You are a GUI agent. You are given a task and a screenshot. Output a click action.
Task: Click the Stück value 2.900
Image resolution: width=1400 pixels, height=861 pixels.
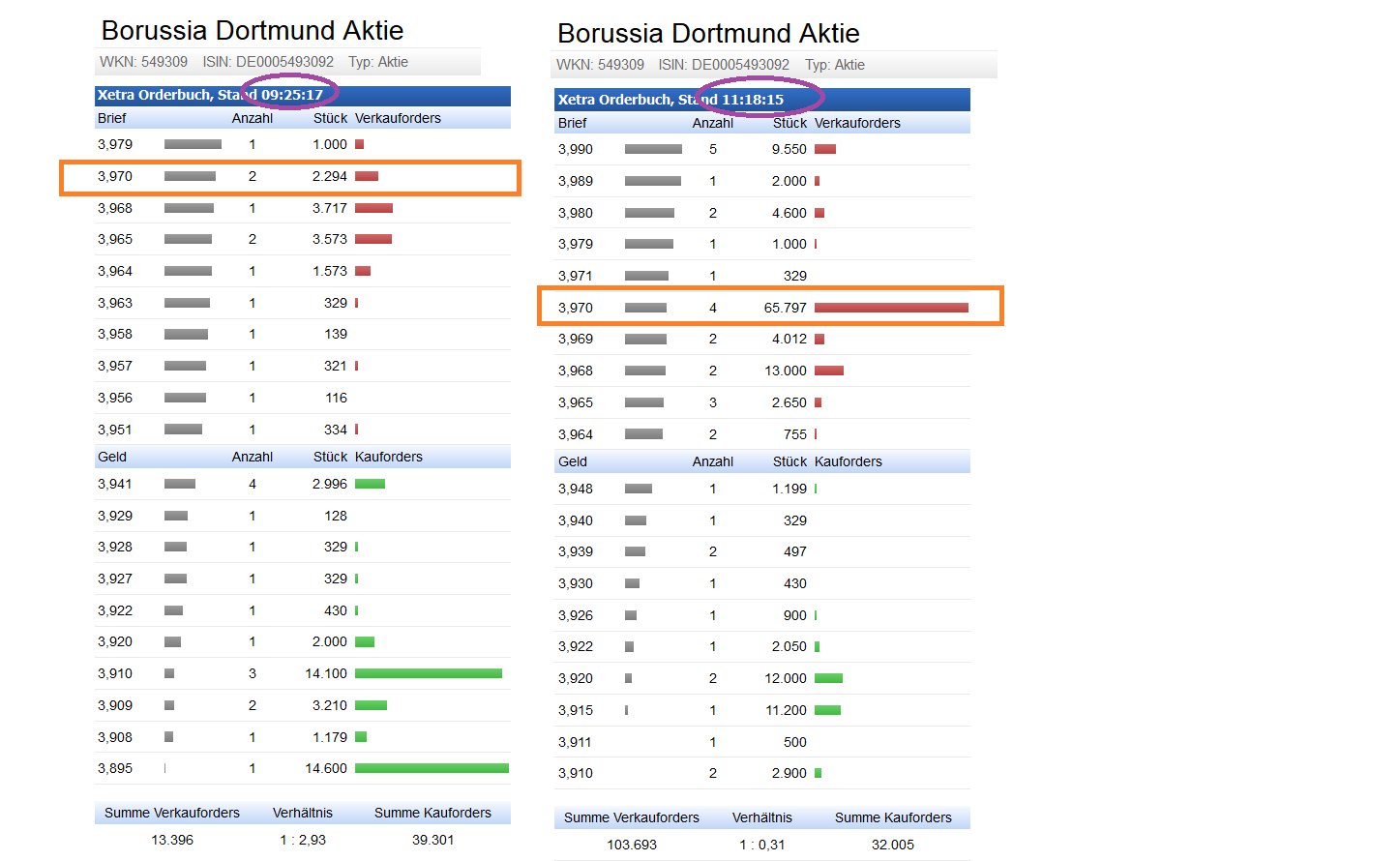(789, 773)
